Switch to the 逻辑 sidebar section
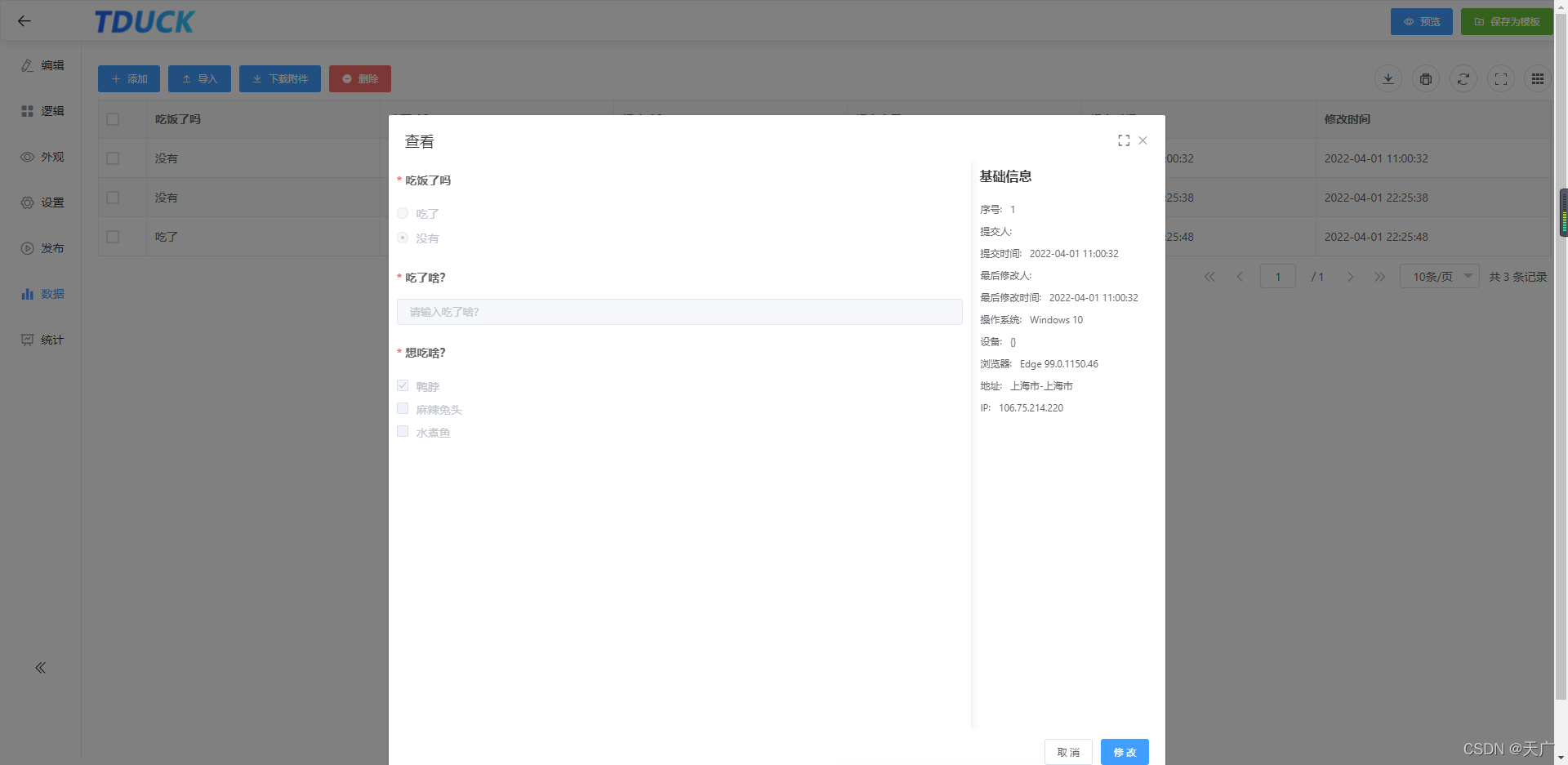This screenshot has height=765, width=1568. point(42,111)
